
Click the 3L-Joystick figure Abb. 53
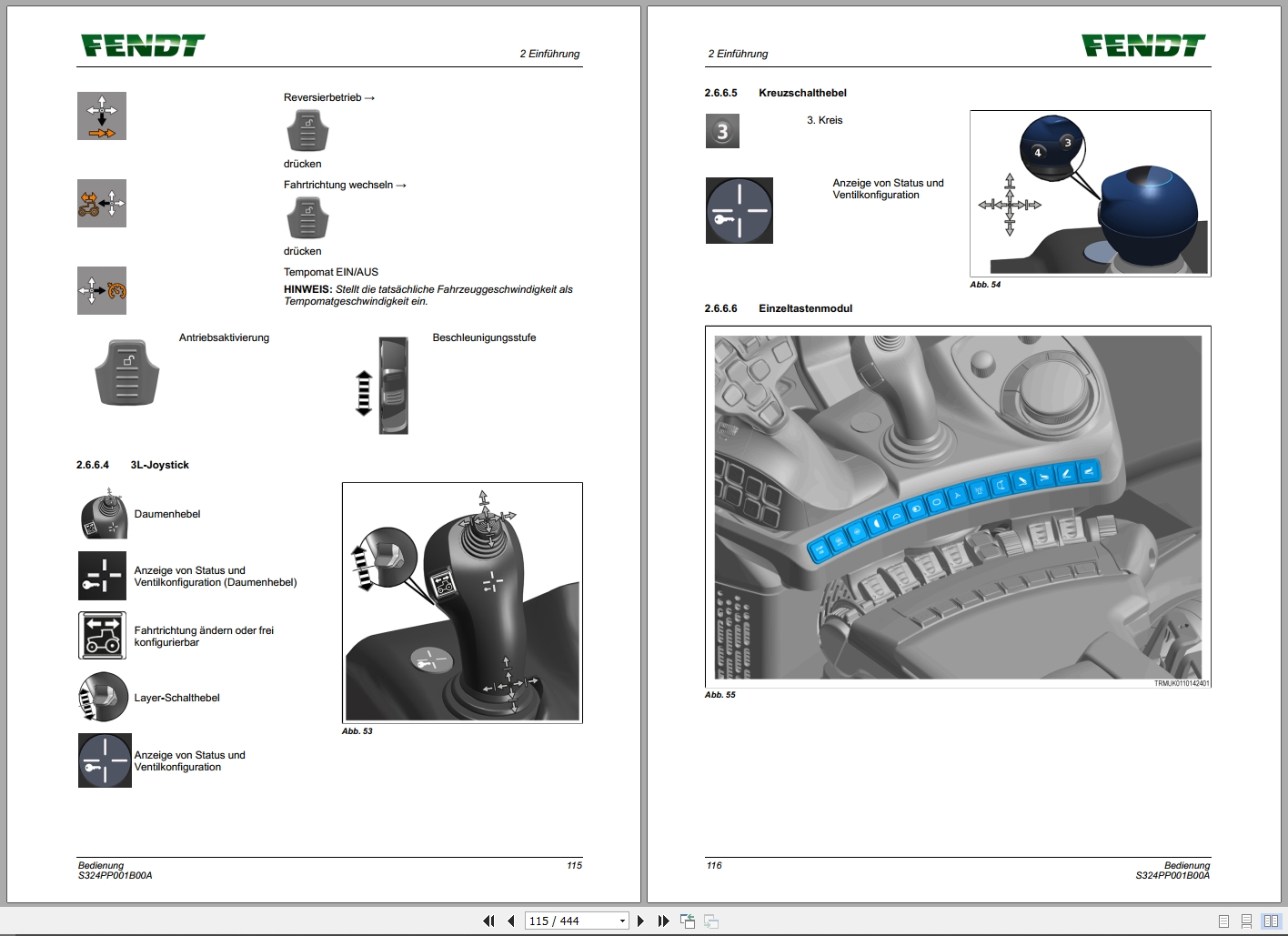[462, 602]
